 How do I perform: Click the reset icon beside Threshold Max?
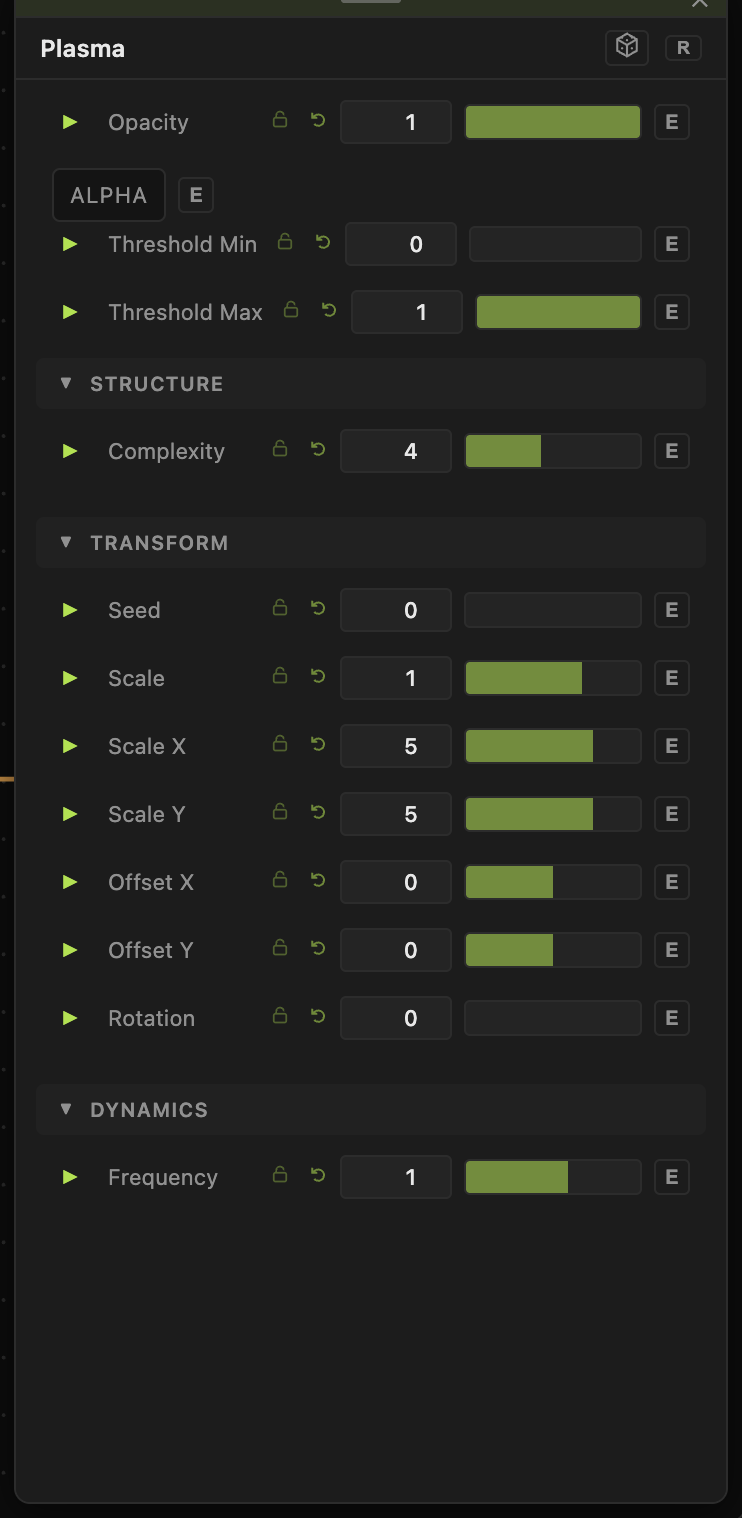coord(329,311)
